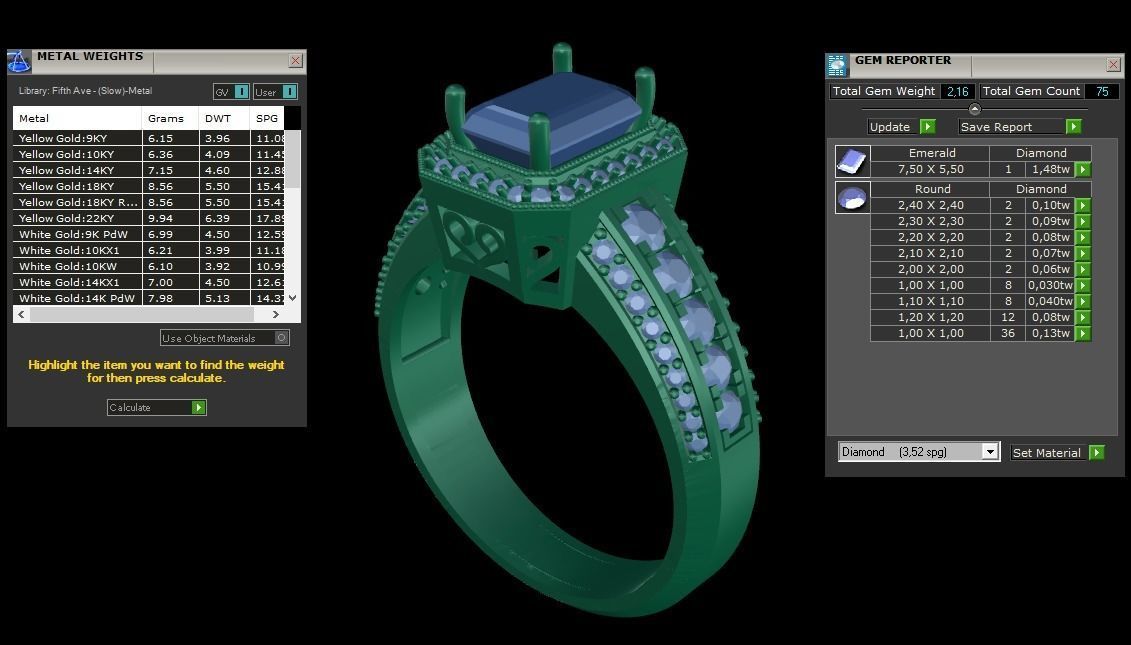Click green arrow beside Set Material
1131x645 pixels.
pos(1096,452)
